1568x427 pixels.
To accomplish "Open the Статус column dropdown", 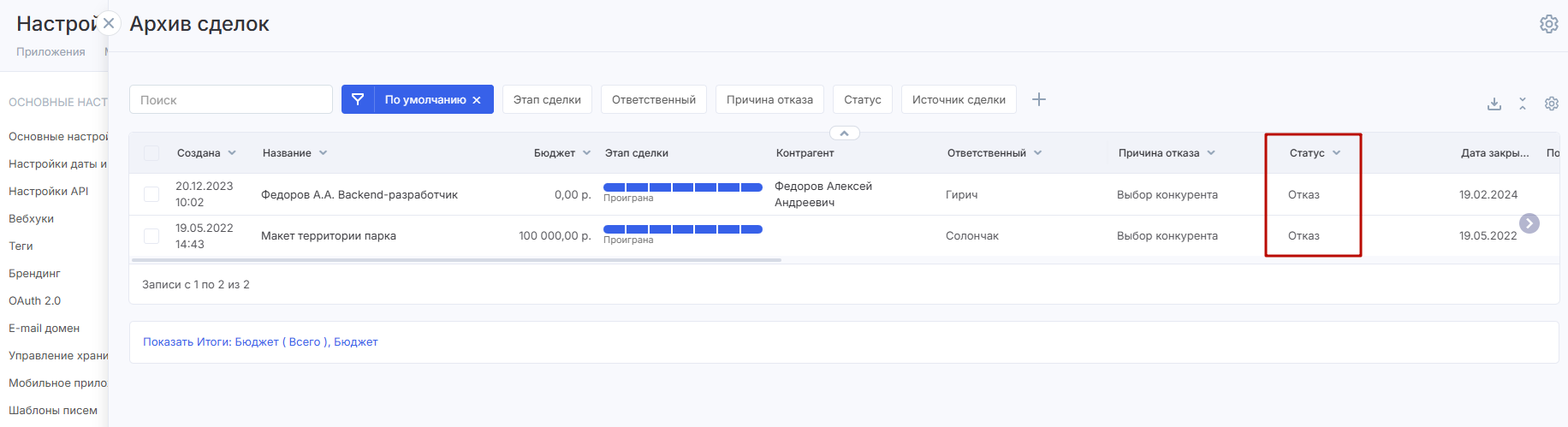I will (x=1336, y=153).
